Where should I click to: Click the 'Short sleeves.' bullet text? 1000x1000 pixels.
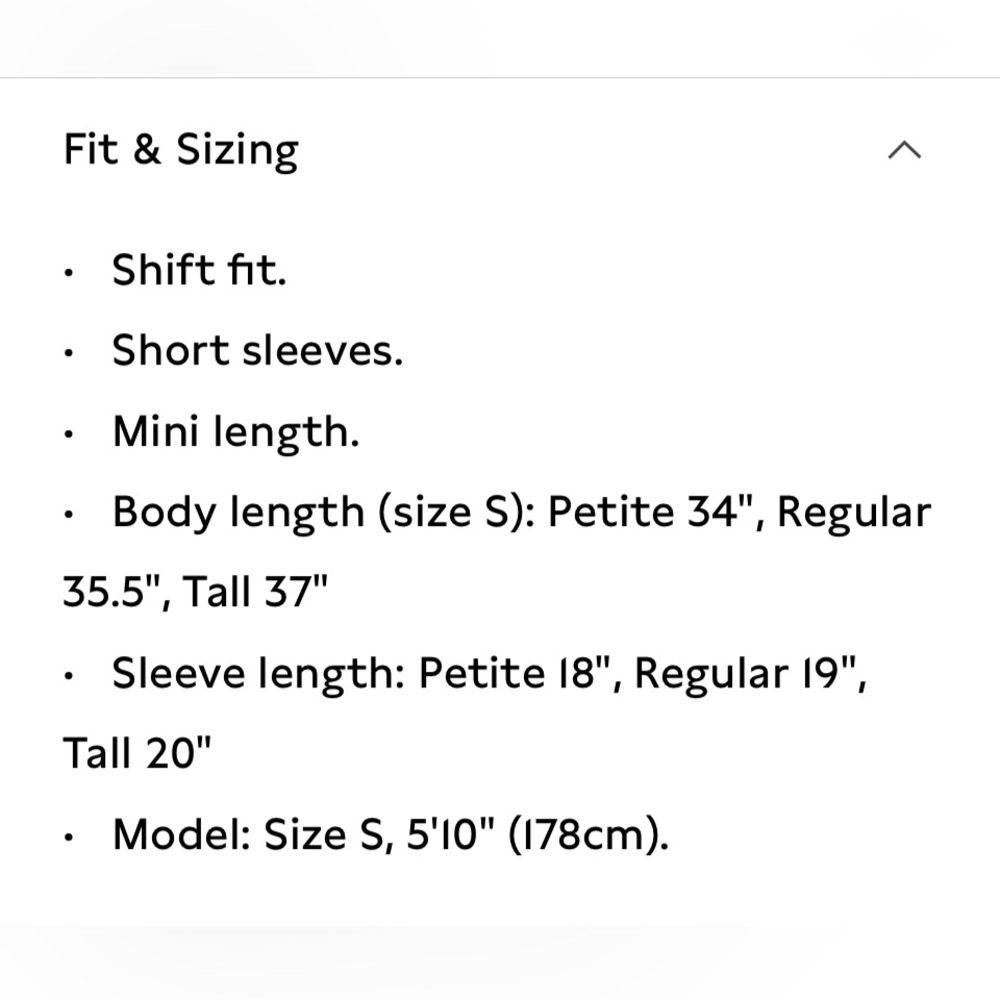point(258,351)
